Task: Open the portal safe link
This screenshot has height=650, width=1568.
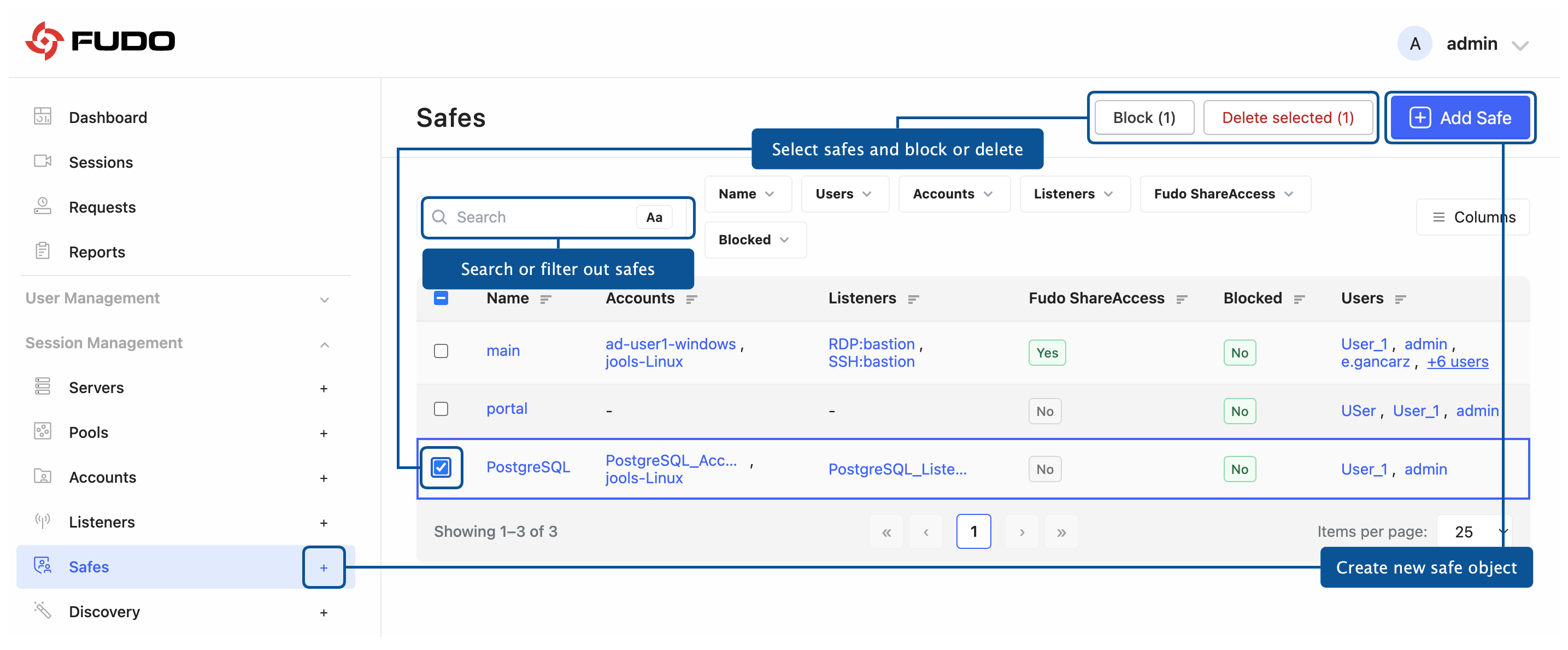Action: click(x=507, y=409)
